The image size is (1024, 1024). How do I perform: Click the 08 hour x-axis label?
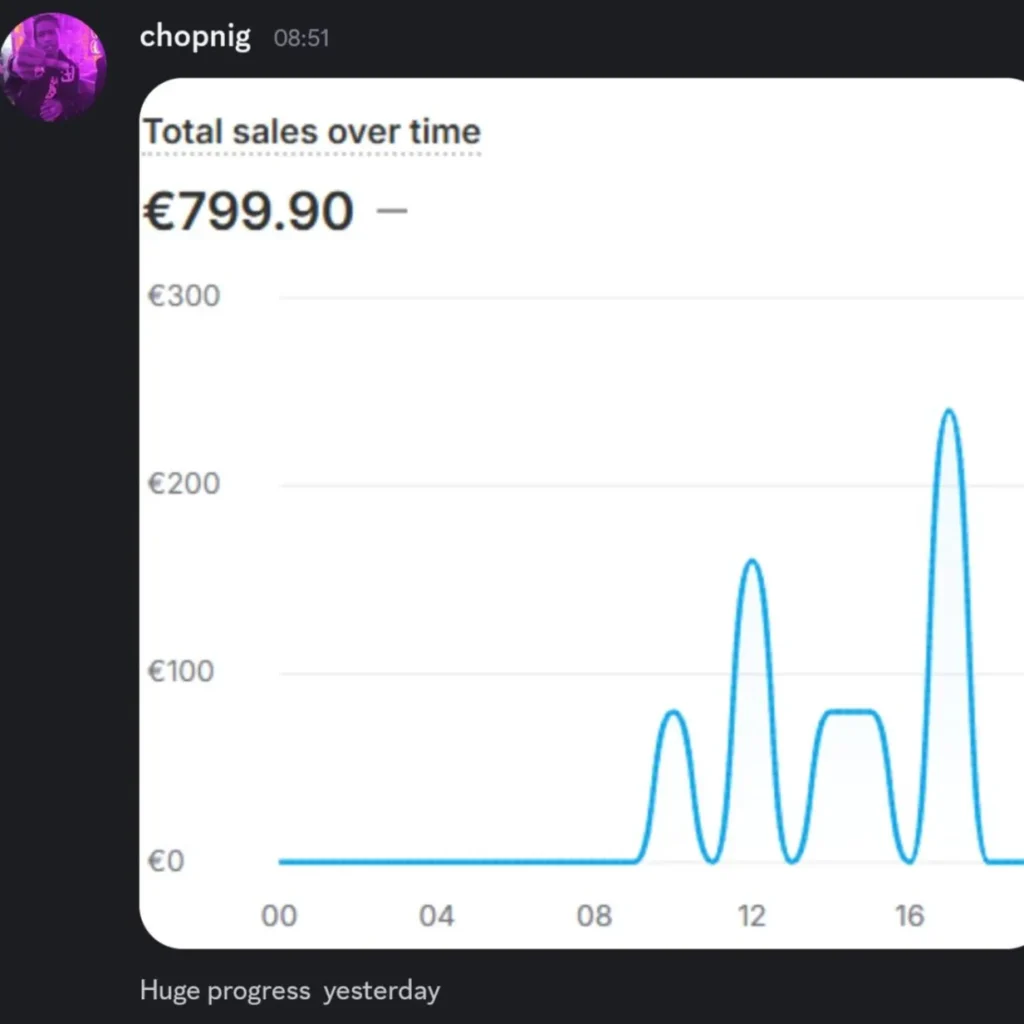coord(594,916)
